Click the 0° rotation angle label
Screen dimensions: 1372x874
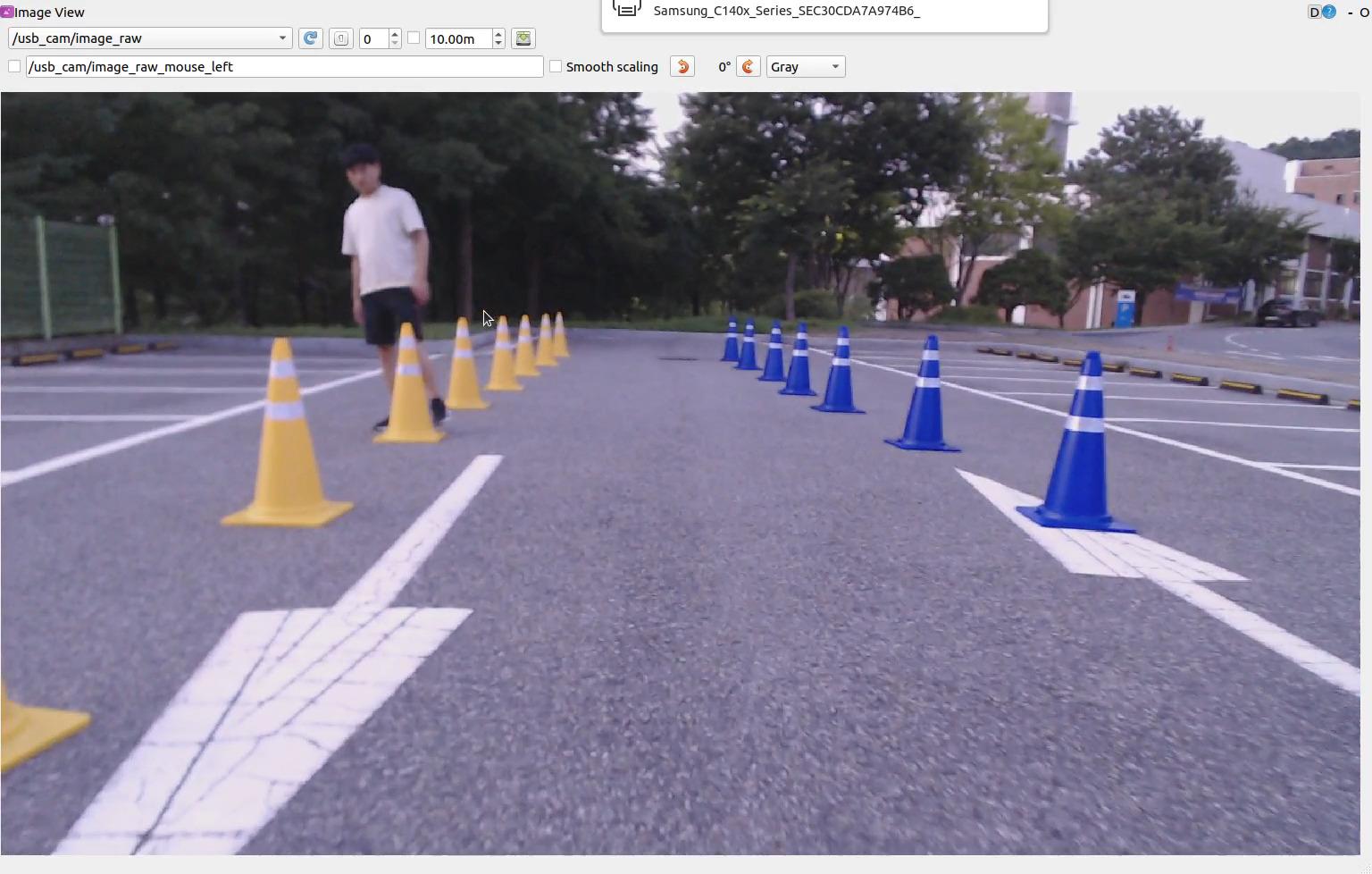724,67
